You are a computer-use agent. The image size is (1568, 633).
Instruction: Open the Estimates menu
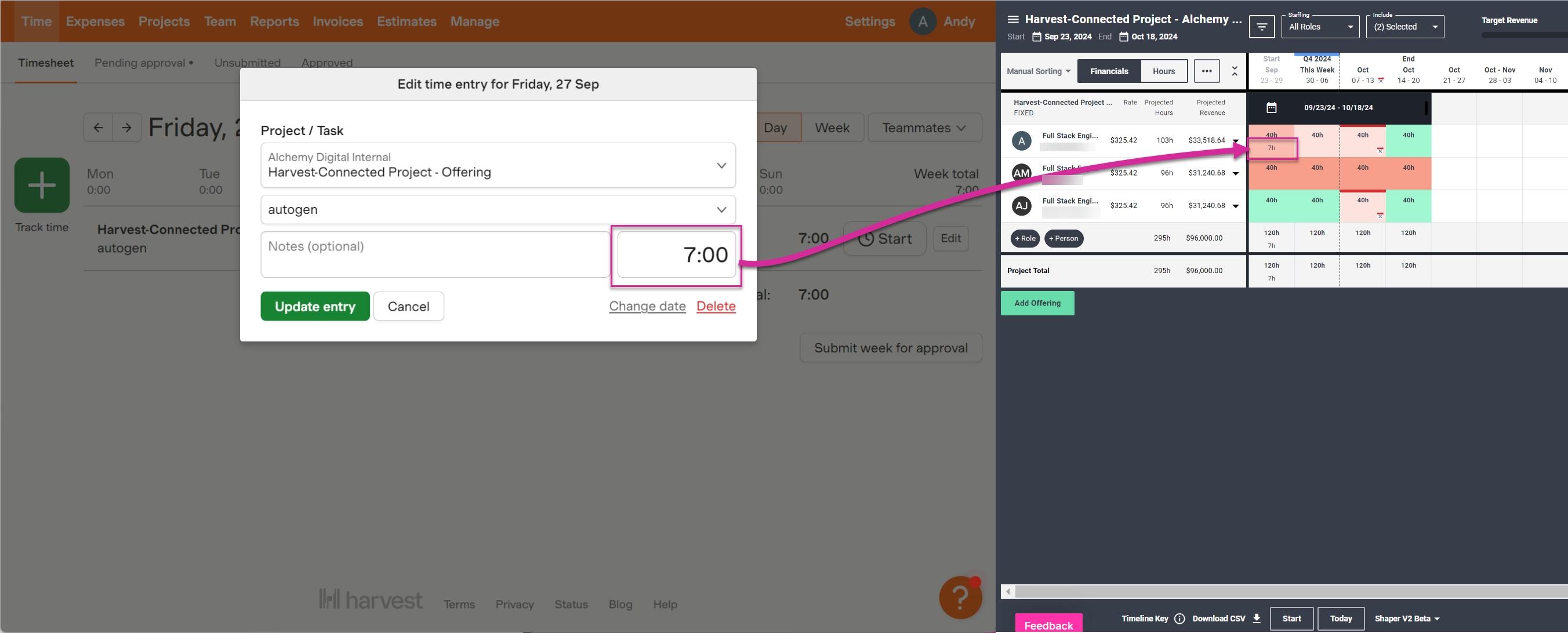click(x=406, y=21)
